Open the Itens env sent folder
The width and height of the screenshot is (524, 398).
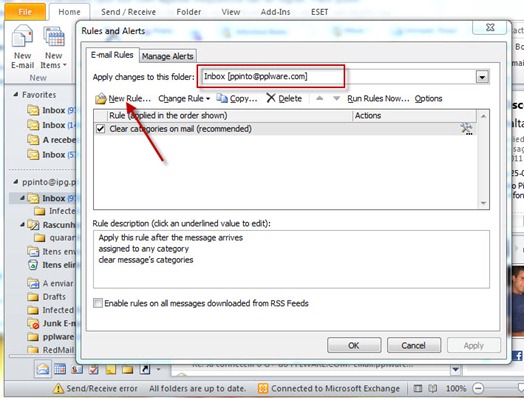51,251
